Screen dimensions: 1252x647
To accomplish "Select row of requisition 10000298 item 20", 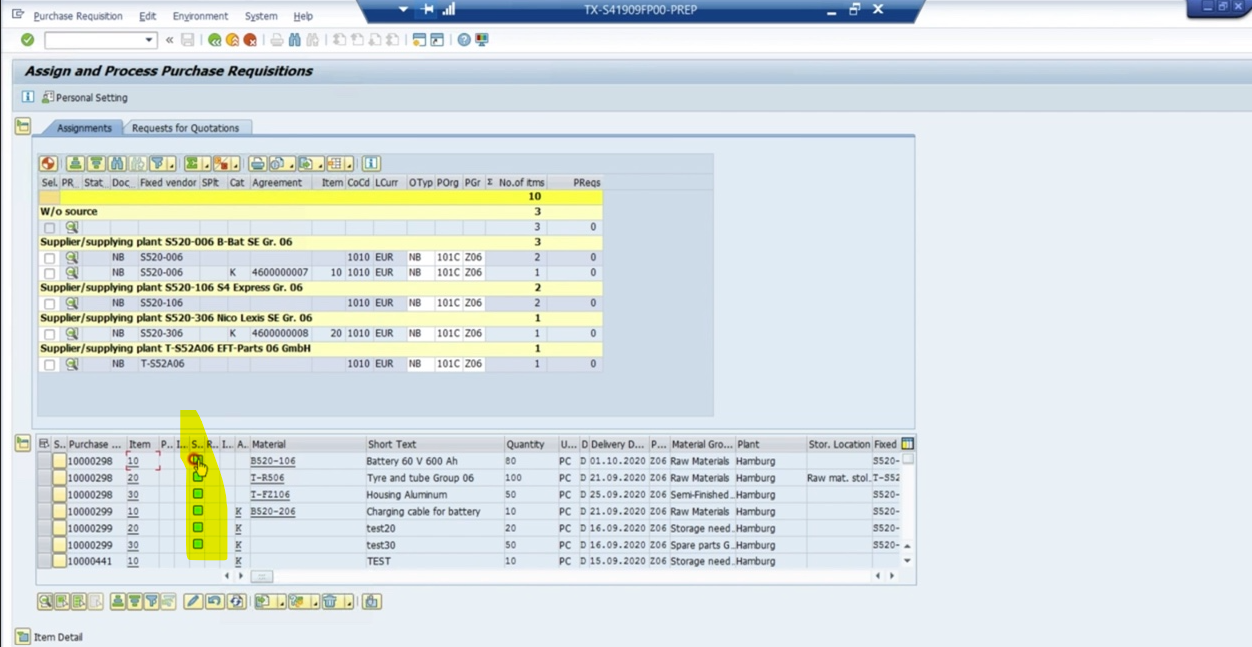I will click(45, 478).
